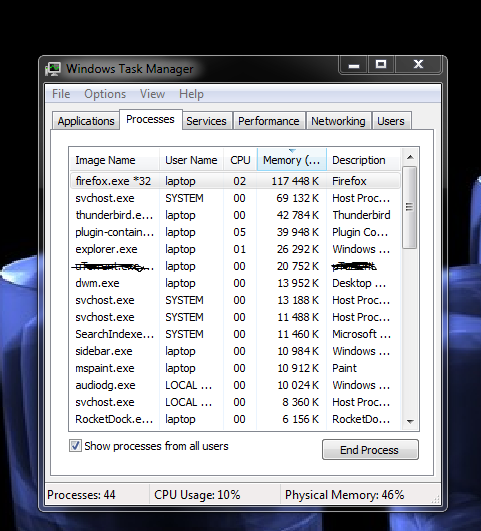This screenshot has height=531, width=481.
Task: Select the dwm.exe process row
Action: [235, 283]
